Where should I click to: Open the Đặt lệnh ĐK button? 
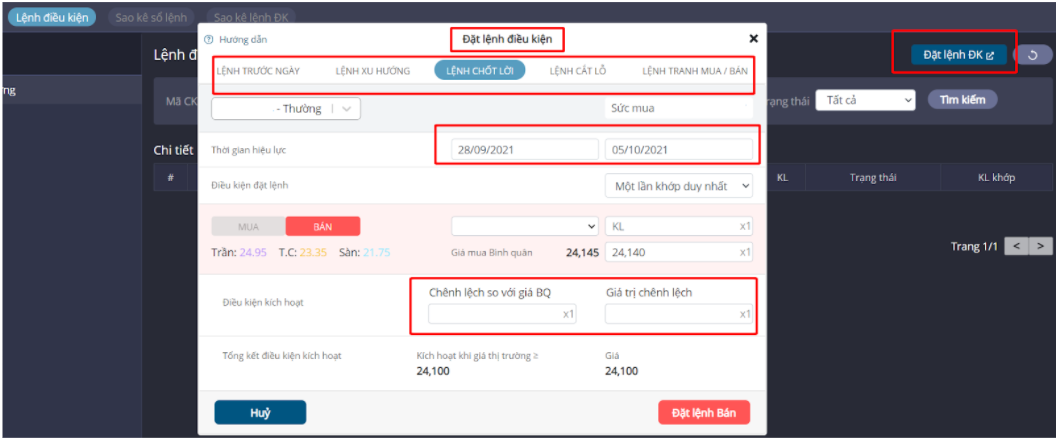(958, 55)
